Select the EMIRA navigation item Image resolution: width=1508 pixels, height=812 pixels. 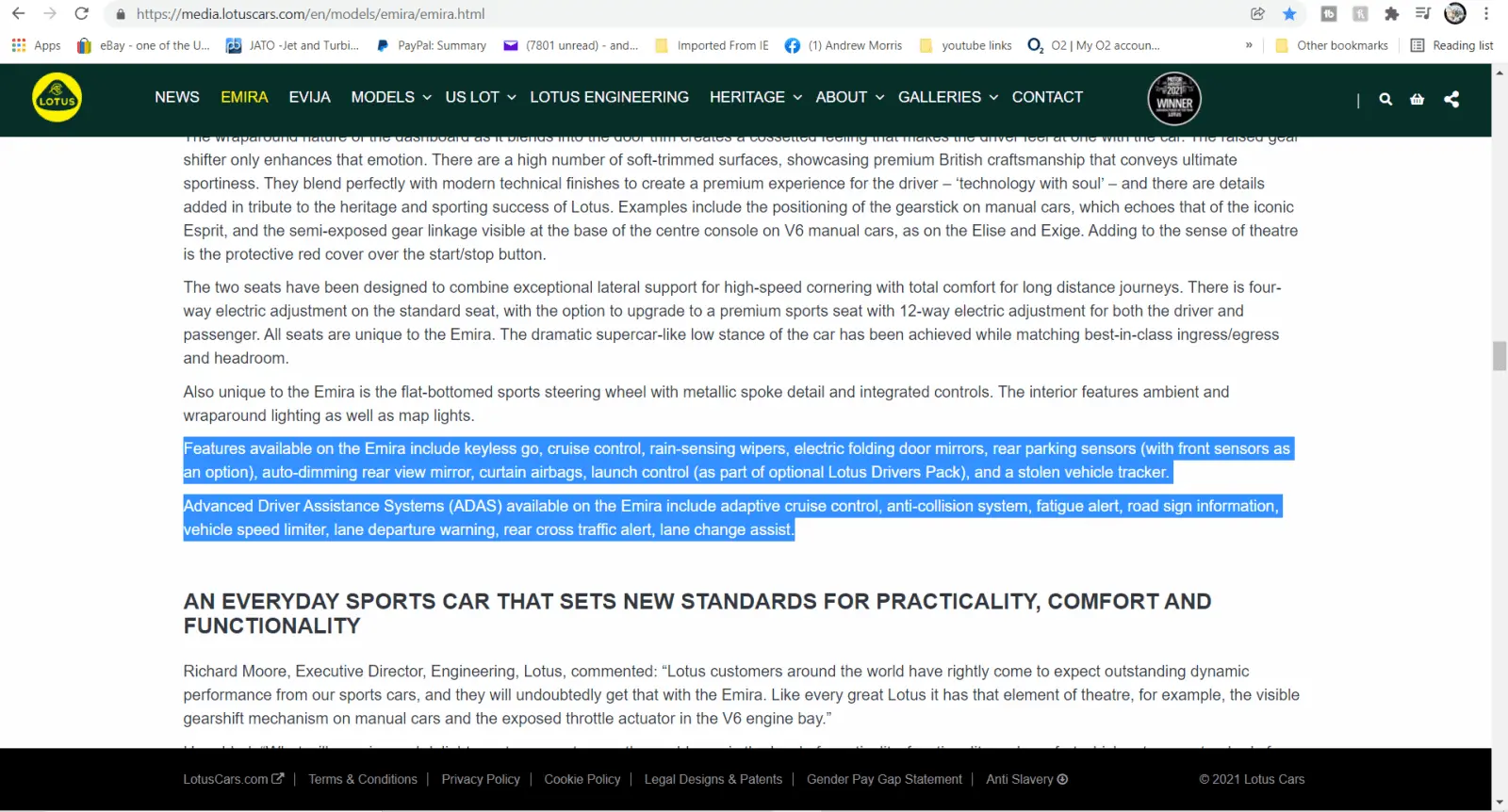(244, 97)
